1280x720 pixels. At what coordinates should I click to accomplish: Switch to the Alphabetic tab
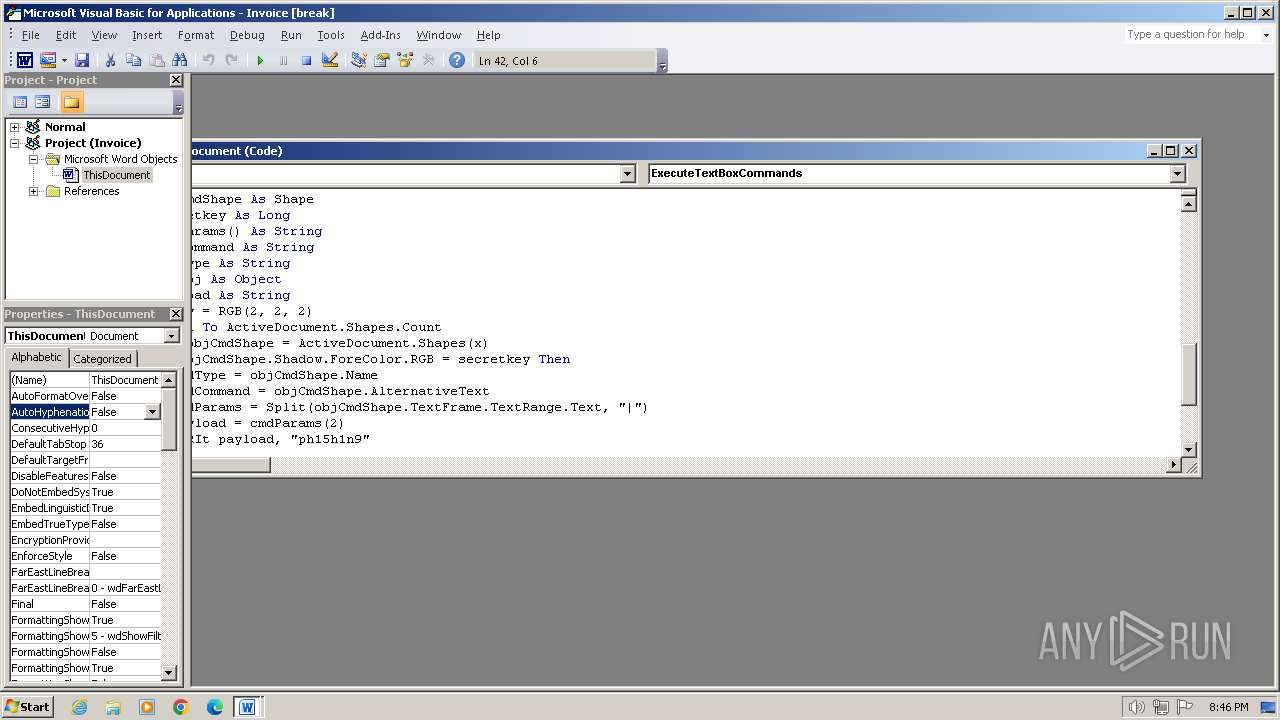tap(36, 357)
